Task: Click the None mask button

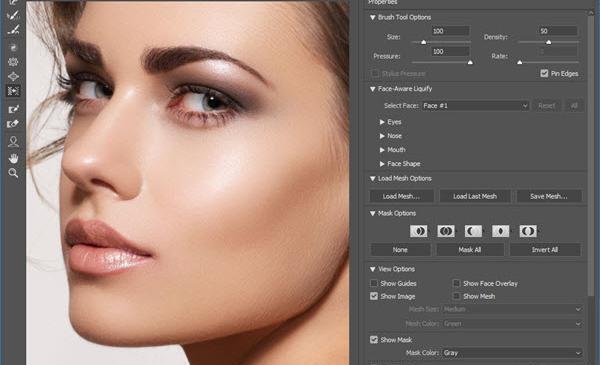Action: click(400, 250)
